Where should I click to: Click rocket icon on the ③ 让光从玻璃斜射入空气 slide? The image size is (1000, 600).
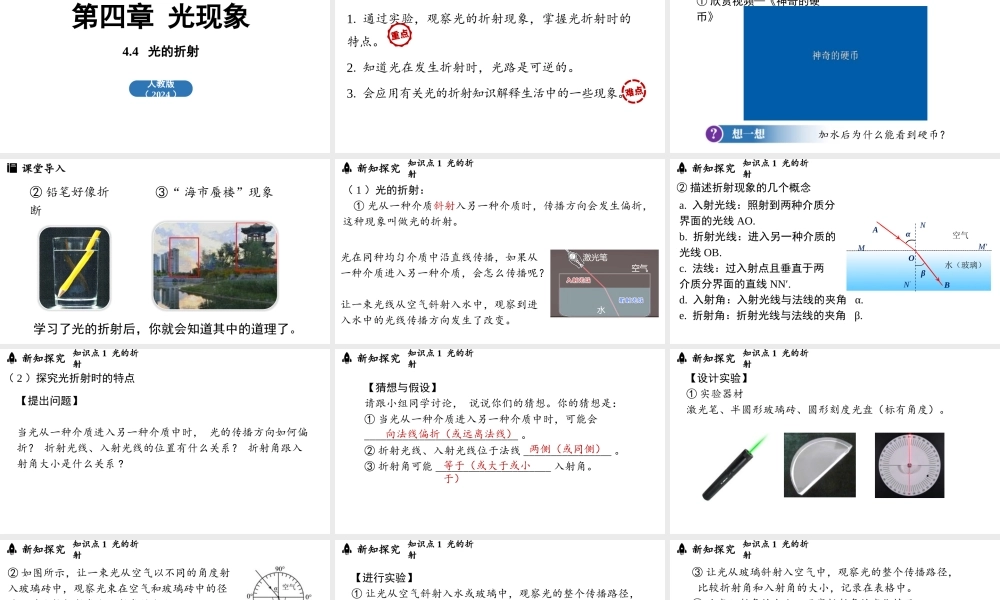[x=682, y=549]
